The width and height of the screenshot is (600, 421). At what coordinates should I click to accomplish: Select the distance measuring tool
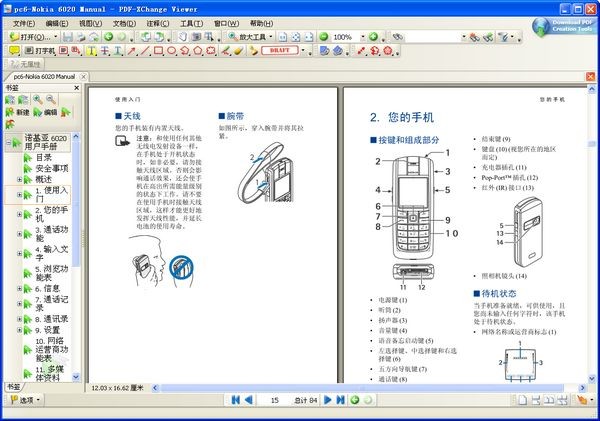pyautogui.click(x=361, y=51)
